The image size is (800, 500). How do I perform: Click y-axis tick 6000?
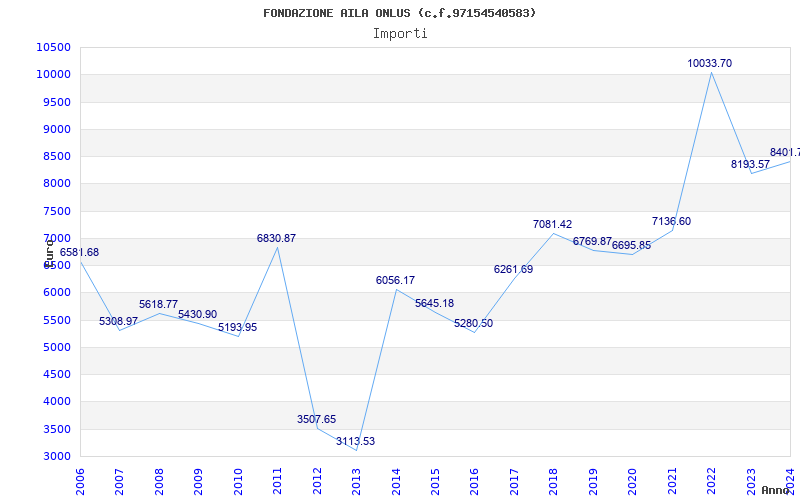tap(56, 293)
